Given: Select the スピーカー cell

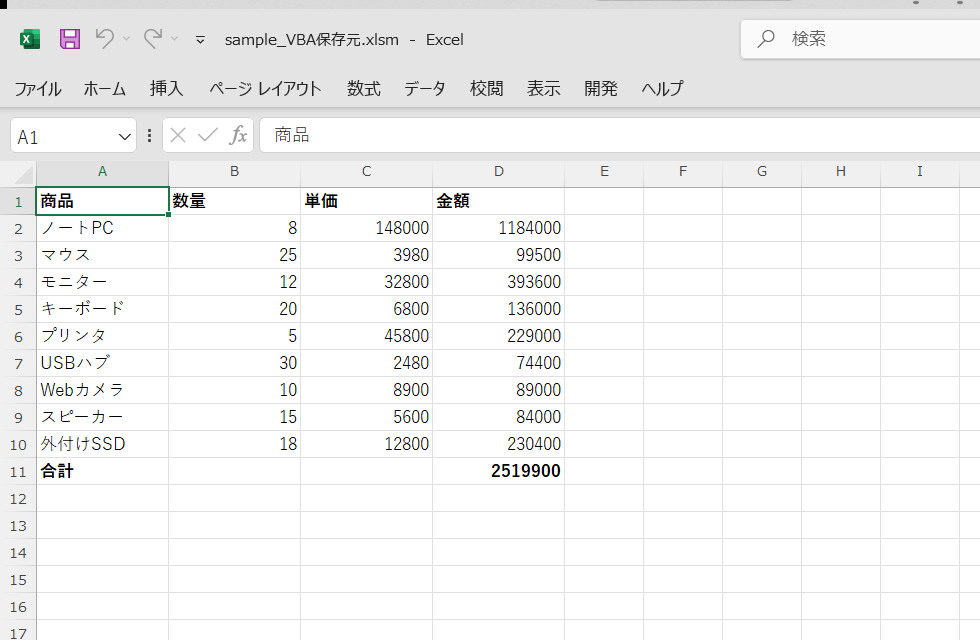Looking at the screenshot, I should (x=102, y=417).
